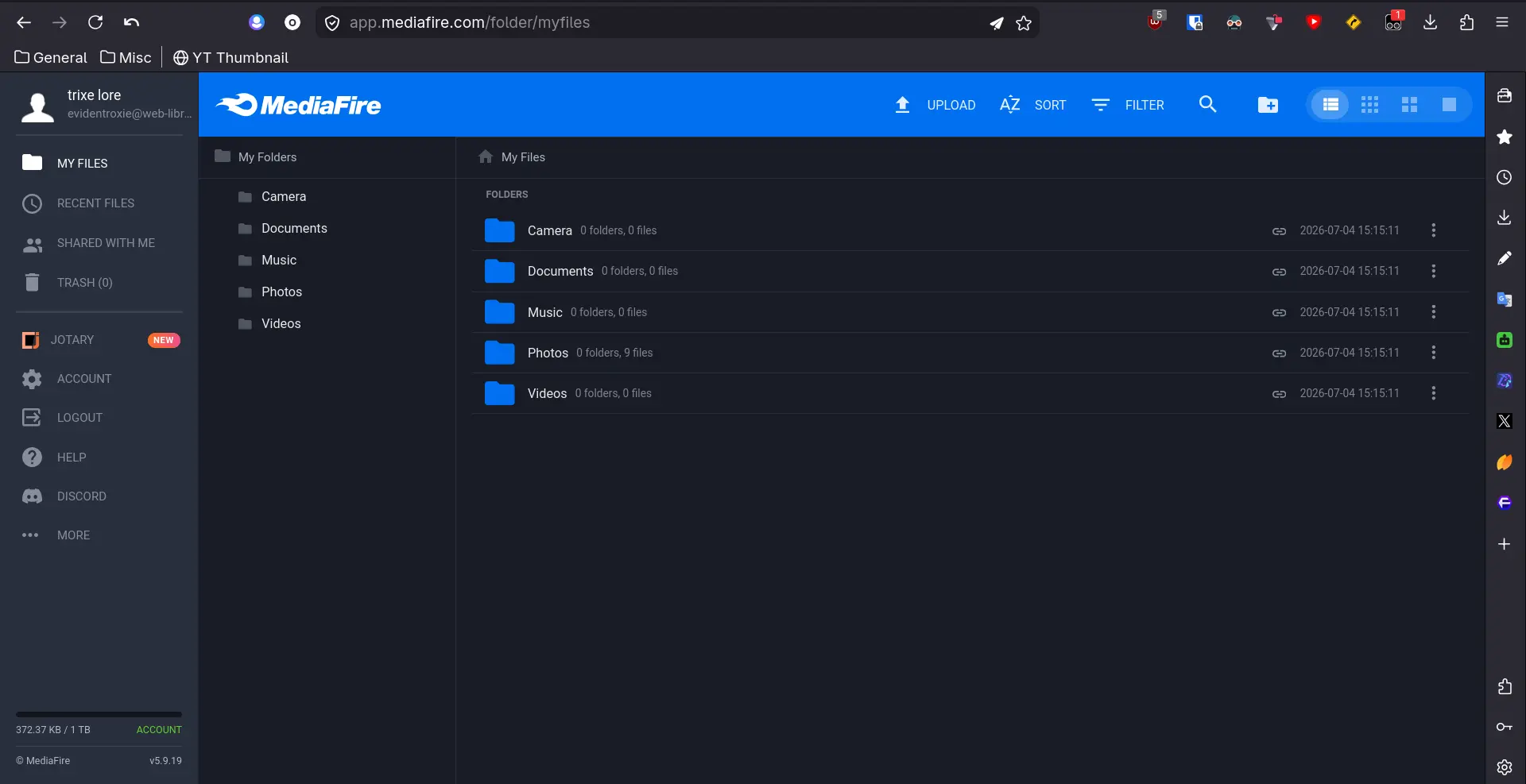The width and height of the screenshot is (1526, 784).
Task: Click the user avatar icon
Action: pos(37,107)
